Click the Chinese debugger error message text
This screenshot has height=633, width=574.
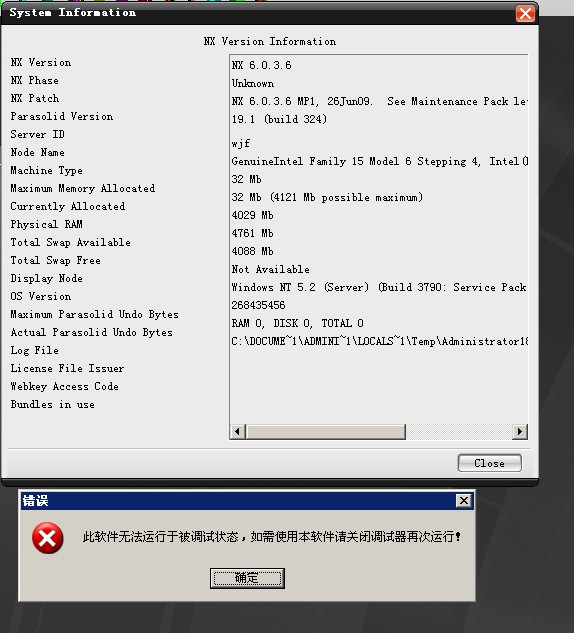click(272, 537)
